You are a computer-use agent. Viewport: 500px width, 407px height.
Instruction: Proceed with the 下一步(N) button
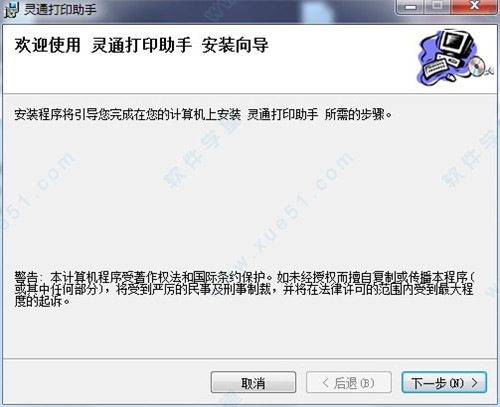[x=444, y=383]
